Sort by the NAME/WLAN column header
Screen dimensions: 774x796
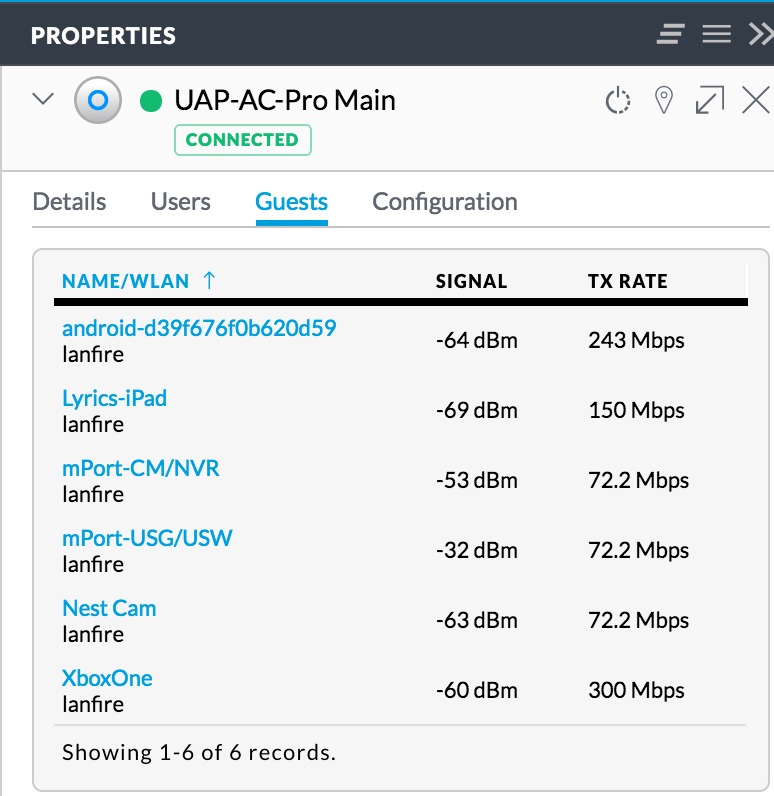[125, 281]
